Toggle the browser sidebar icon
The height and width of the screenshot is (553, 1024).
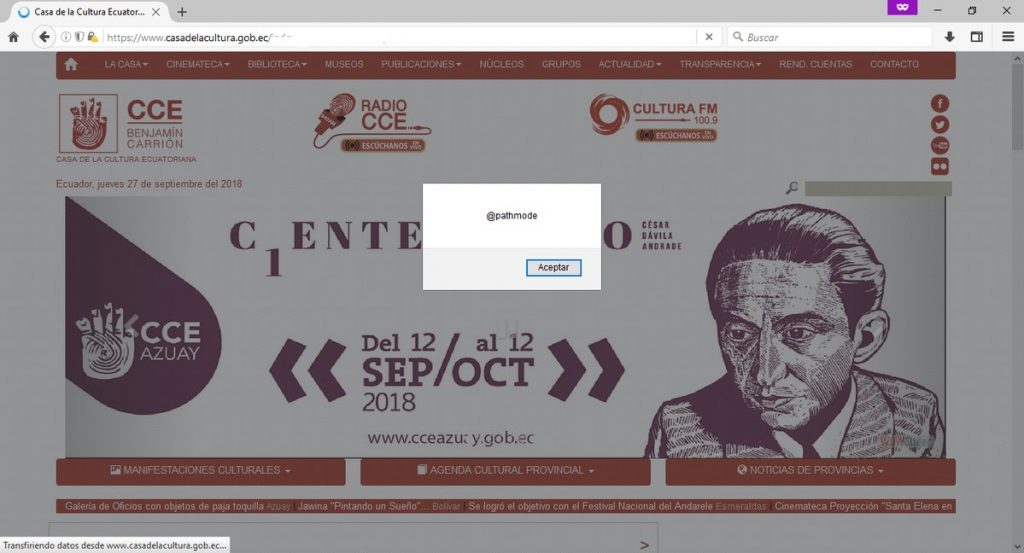coord(977,37)
